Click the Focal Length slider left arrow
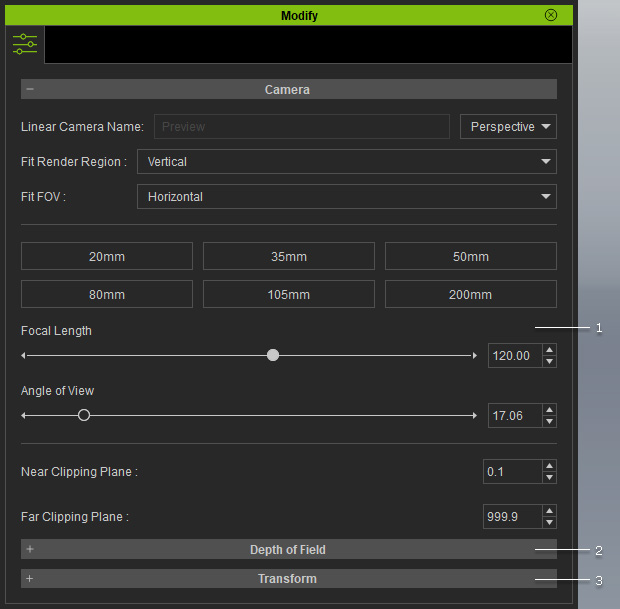 coord(23,356)
